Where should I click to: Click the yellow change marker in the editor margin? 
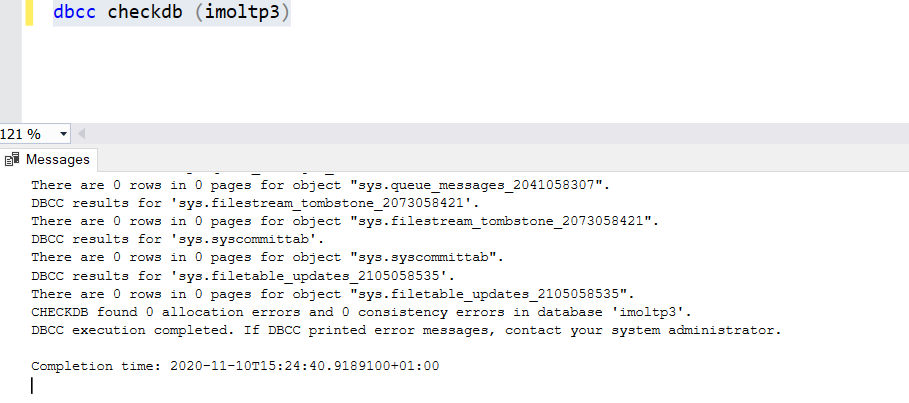pos(31,14)
